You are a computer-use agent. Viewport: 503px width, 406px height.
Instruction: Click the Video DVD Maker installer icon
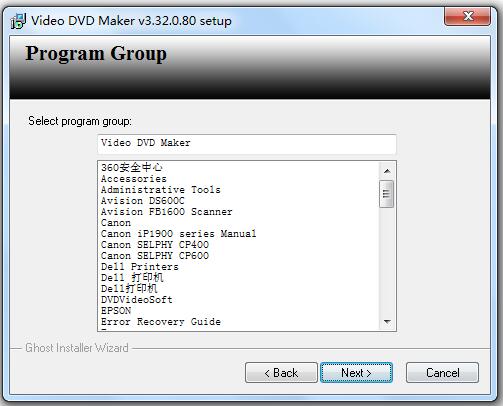[x=18, y=21]
